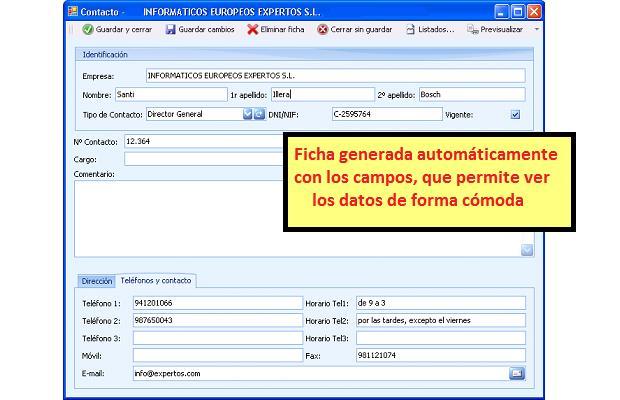The width and height of the screenshot is (620, 400).
Task: Toggle the Vigente checkbox
Action: [x=515, y=115]
